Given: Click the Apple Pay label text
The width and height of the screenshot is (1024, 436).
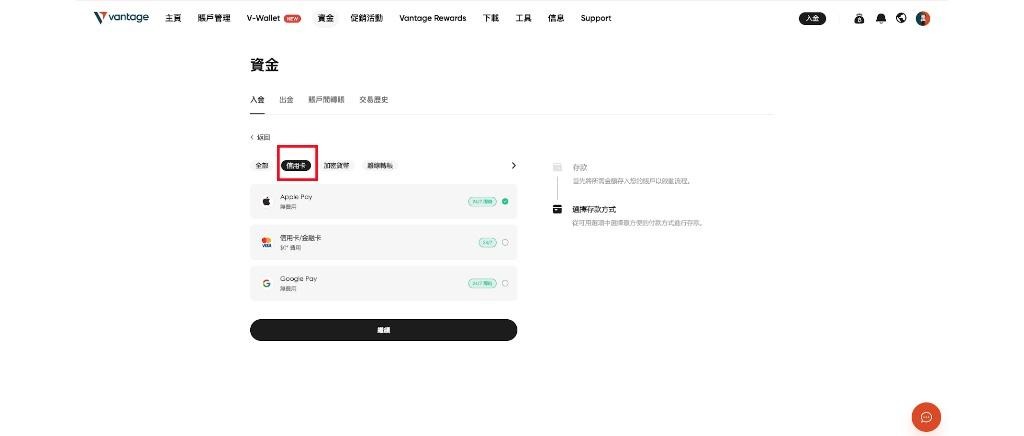Looking at the screenshot, I should point(296,196).
